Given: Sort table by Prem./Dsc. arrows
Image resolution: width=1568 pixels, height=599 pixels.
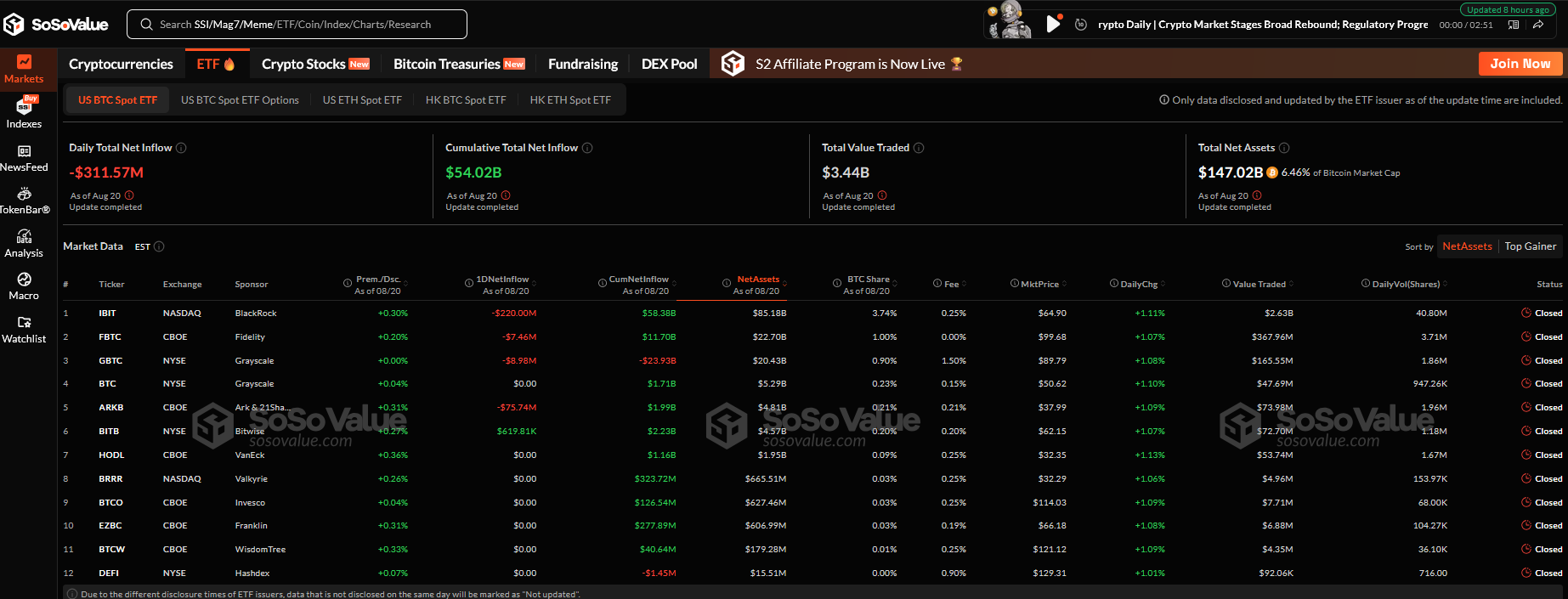Looking at the screenshot, I should [x=405, y=284].
